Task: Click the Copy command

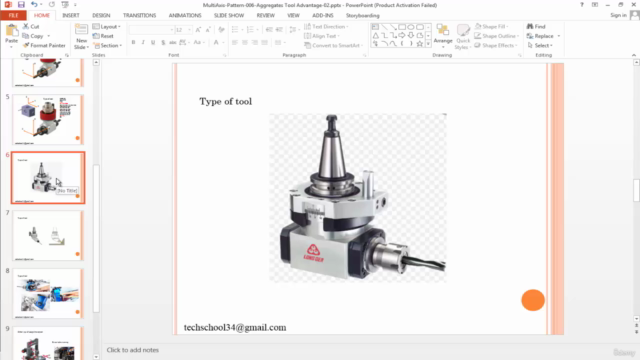Action: pos(33,36)
